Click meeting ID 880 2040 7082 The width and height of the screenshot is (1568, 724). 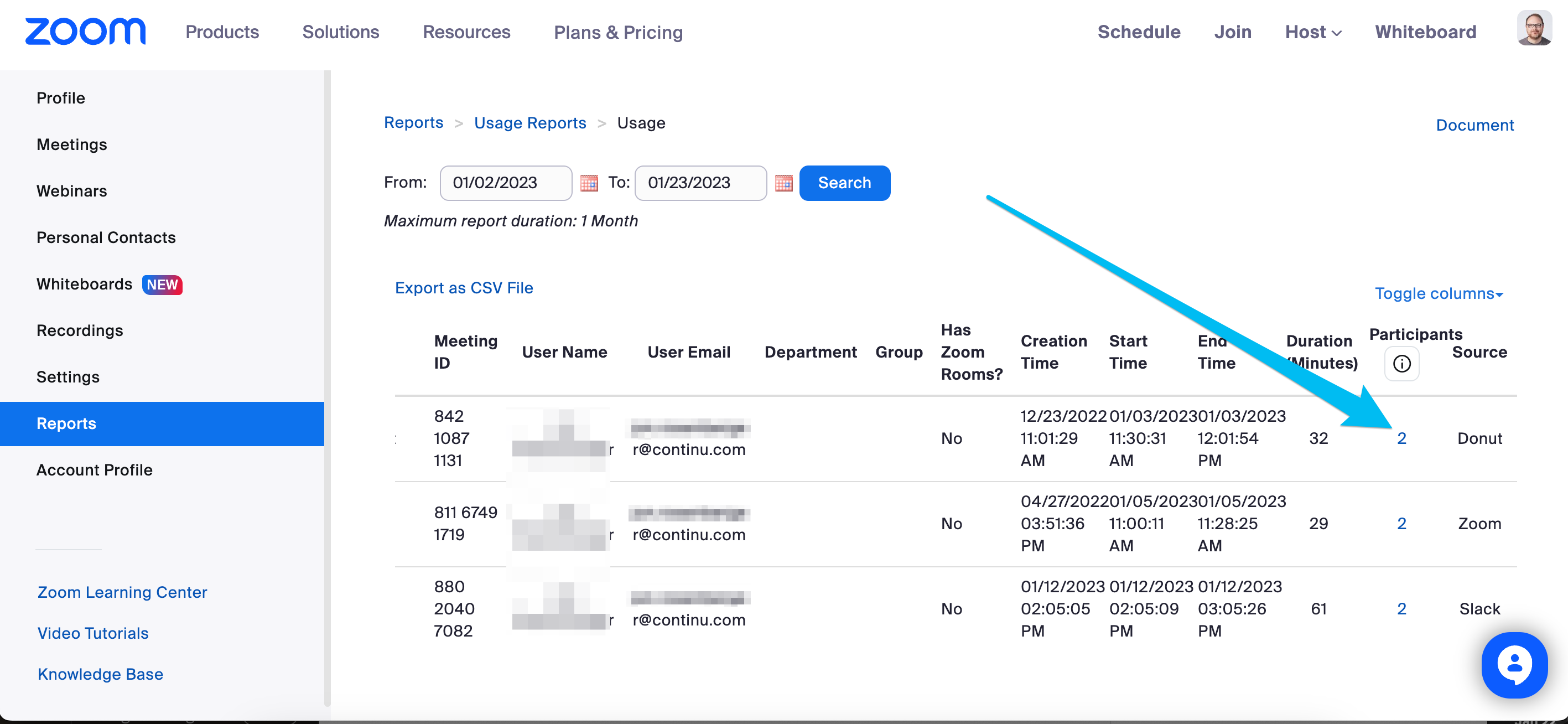click(x=454, y=609)
